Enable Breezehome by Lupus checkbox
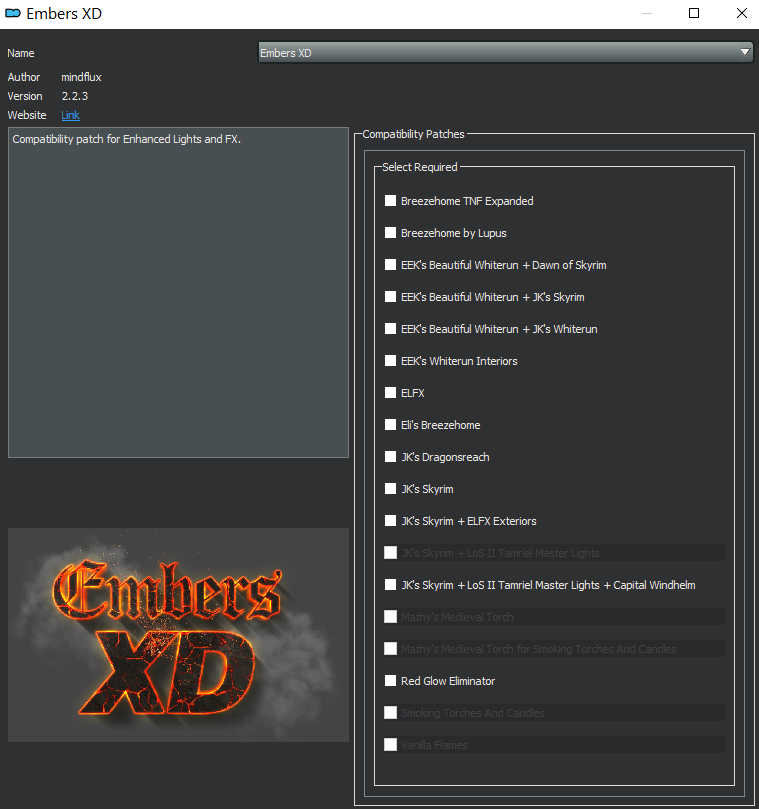This screenshot has width=759, height=809. click(x=391, y=233)
